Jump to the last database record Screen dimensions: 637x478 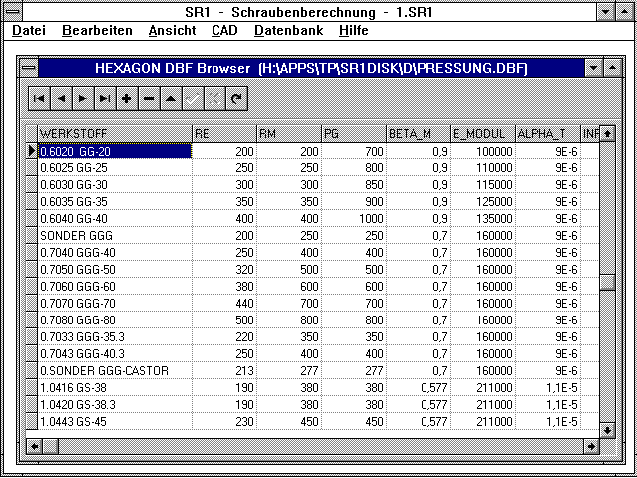coord(105,99)
